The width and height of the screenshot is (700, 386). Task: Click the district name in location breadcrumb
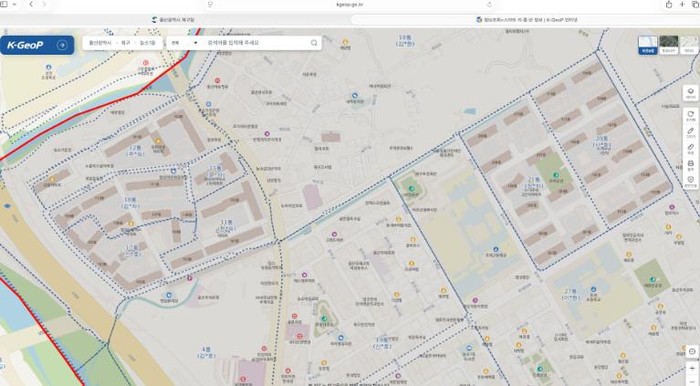click(x=125, y=43)
